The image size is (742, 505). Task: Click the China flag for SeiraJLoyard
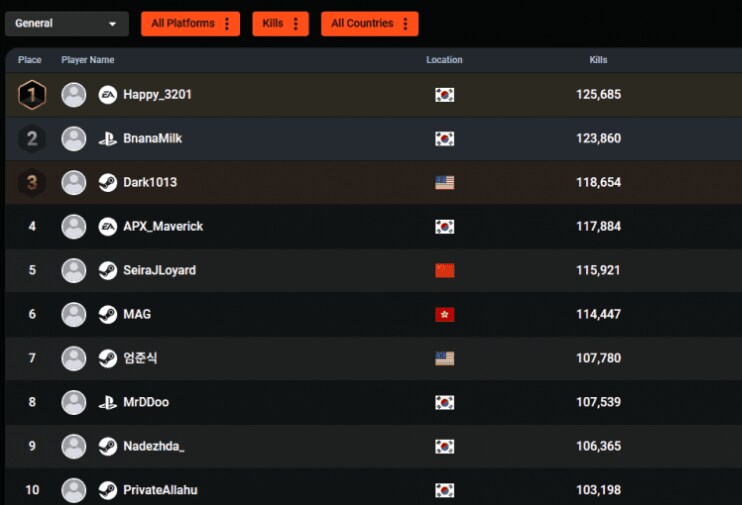[444, 271]
